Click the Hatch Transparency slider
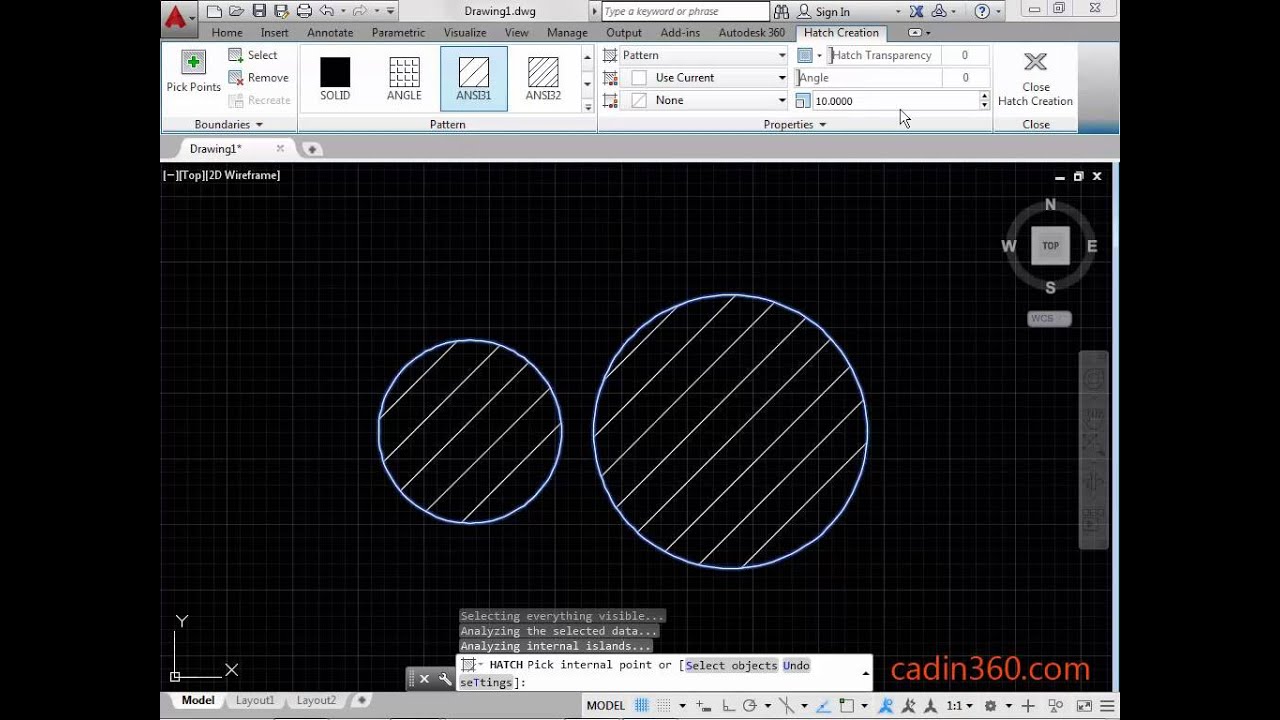This screenshot has height=720, width=1280. point(885,55)
